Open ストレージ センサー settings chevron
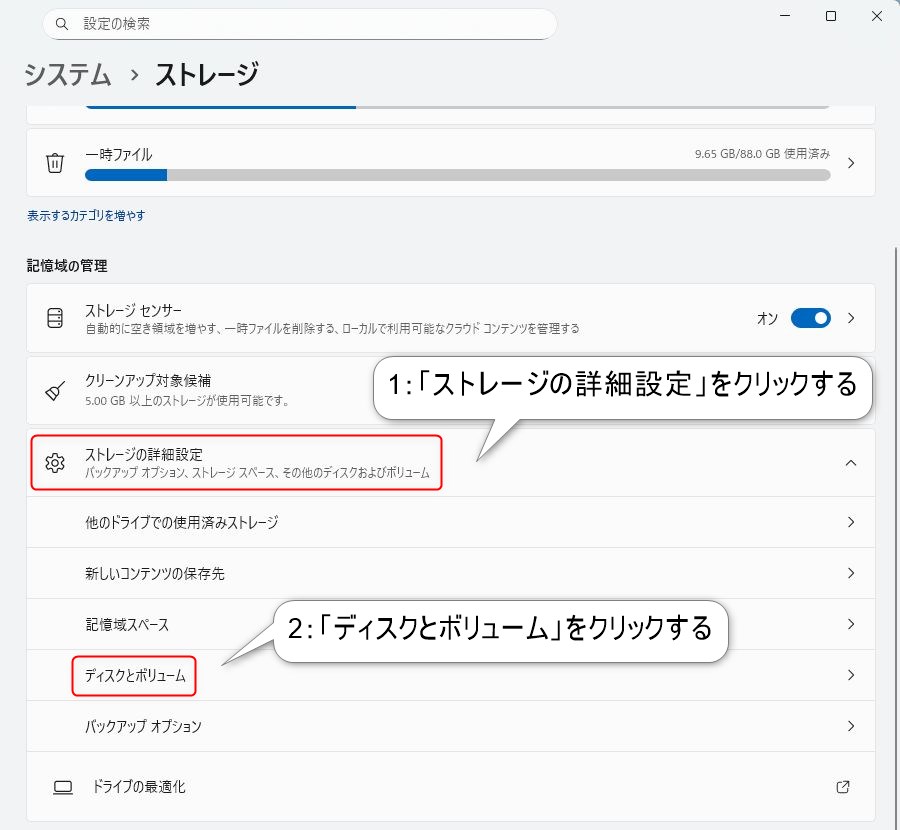Screen dimensions: 900x830 point(851,318)
